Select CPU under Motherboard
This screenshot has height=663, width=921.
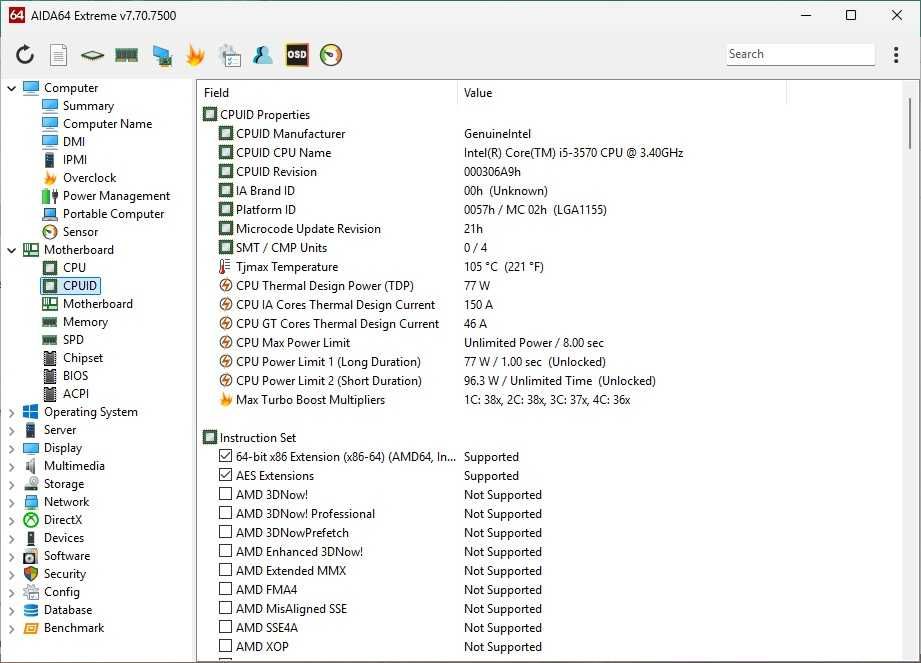74,268
